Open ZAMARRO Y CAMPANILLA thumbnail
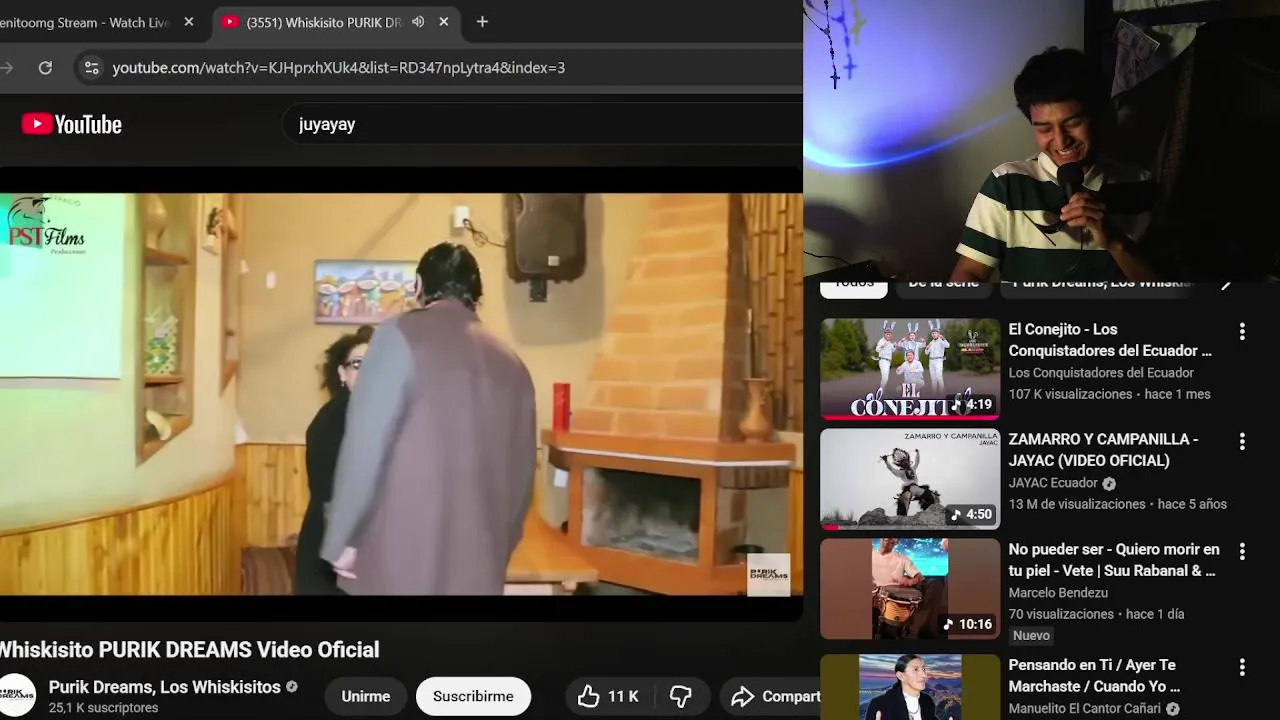 [910, 479]
